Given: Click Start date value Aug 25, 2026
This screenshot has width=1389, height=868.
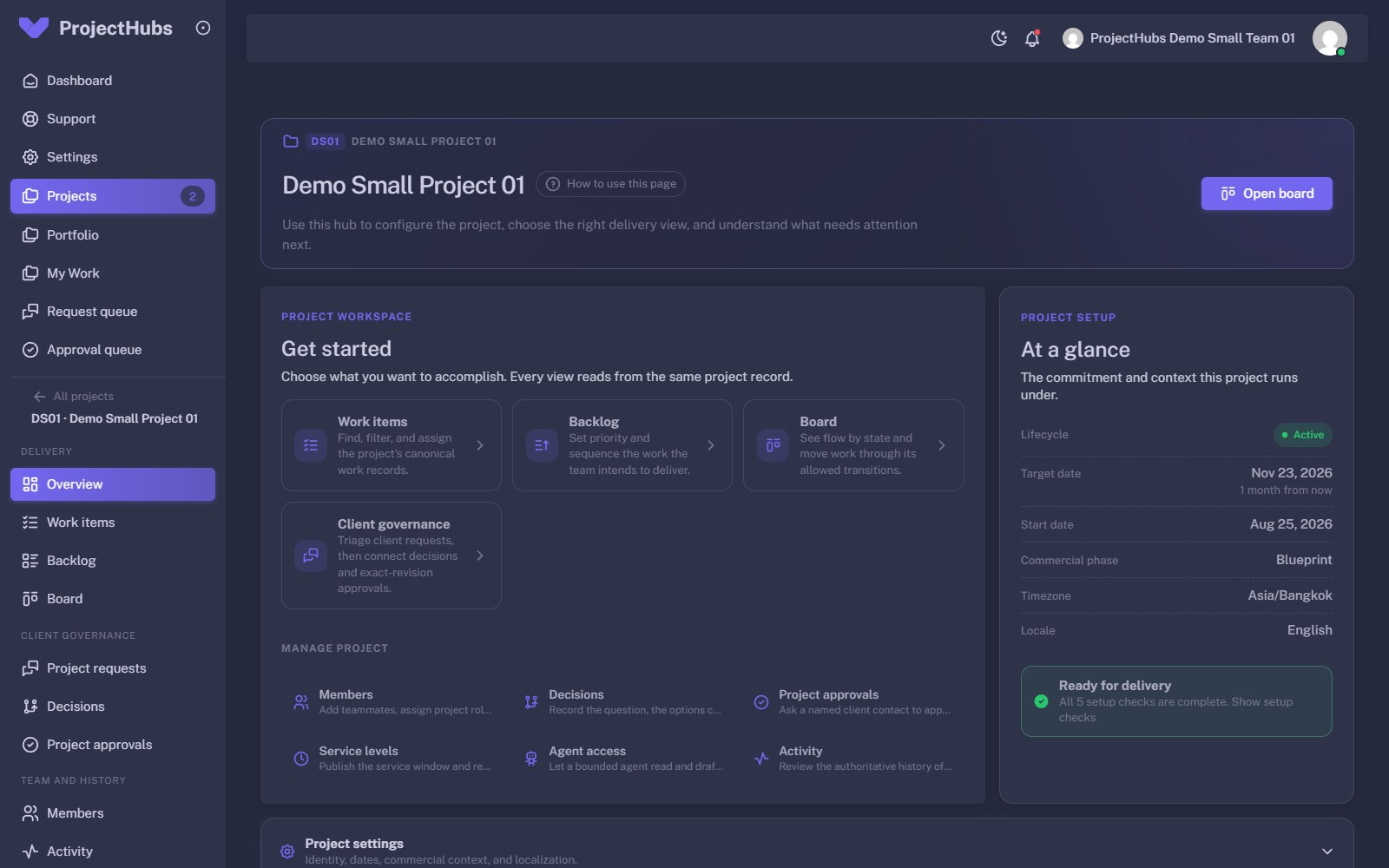Looking at the screenshot, I should tap(1291, 524).
